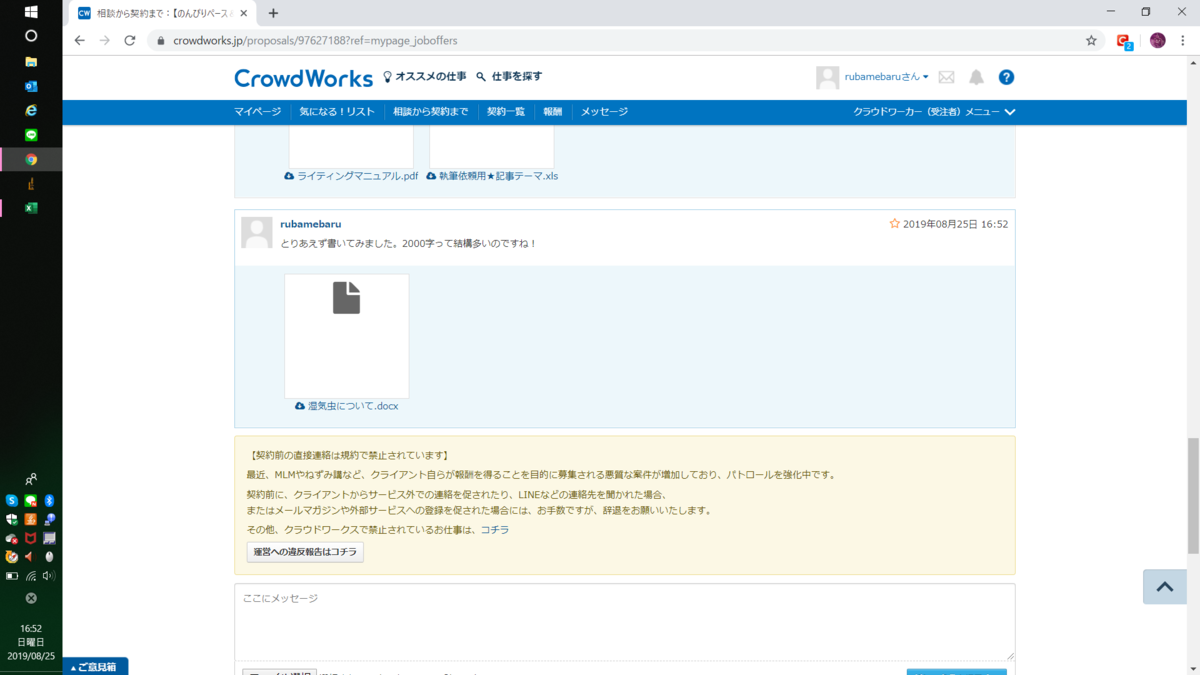Screen dimensions: 1200x675
Task: Select the 相談から契約まで browser tab
Action: point(165,13)
